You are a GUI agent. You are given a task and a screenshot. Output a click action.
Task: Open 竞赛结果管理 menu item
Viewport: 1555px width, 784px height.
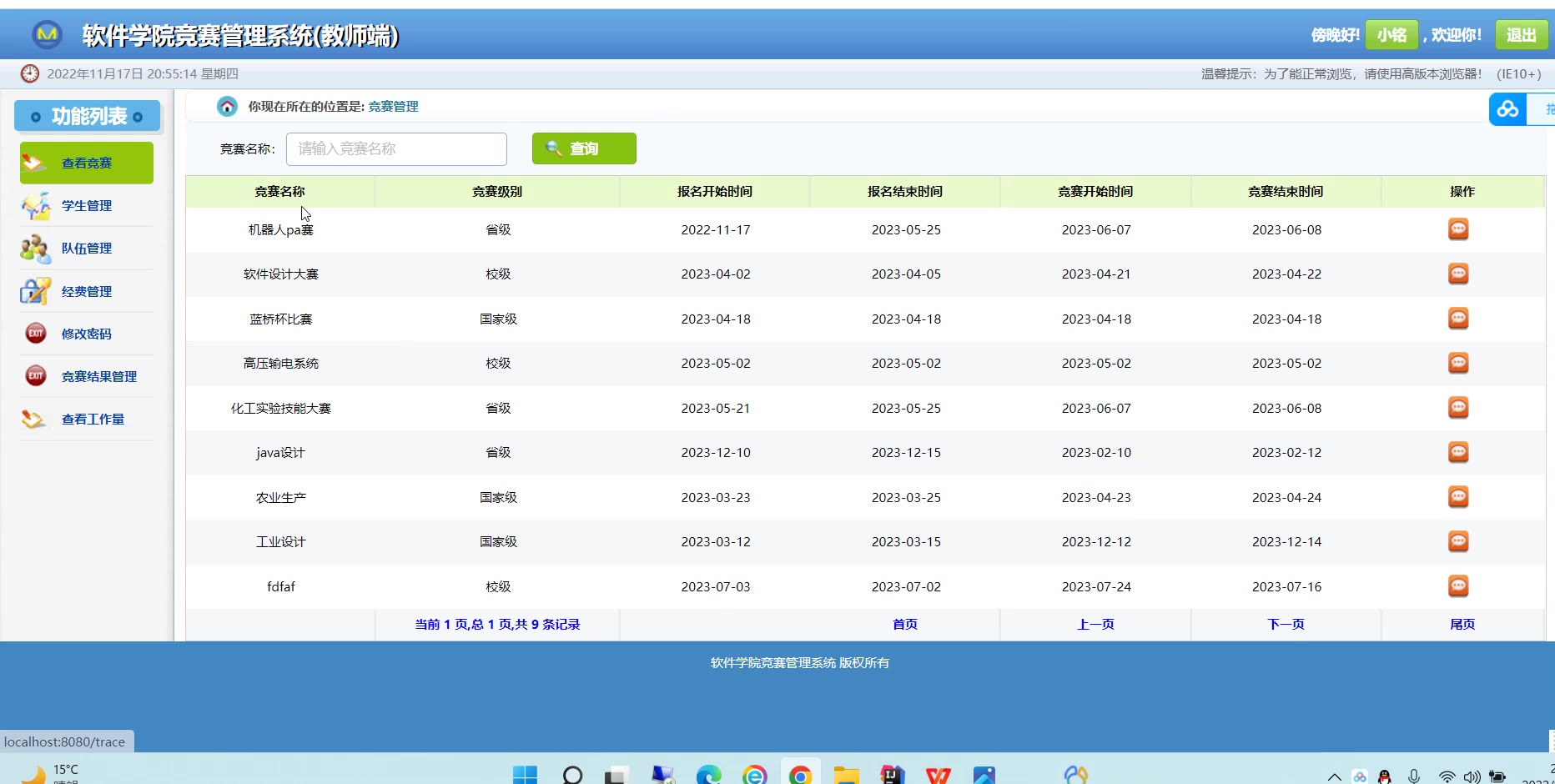pyautogui.click(x=98, y=377)
